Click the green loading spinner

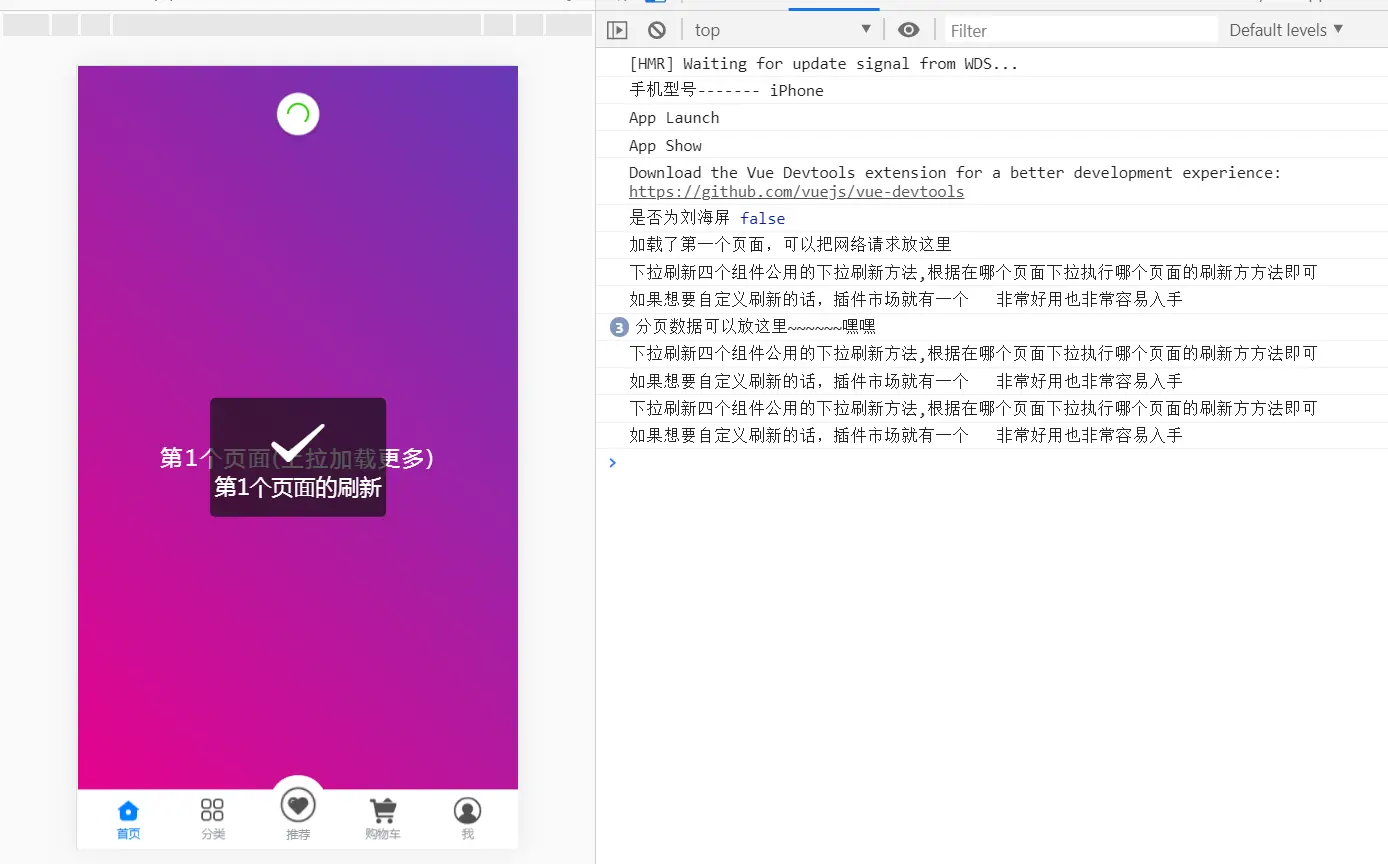click(x=297, y=114)
